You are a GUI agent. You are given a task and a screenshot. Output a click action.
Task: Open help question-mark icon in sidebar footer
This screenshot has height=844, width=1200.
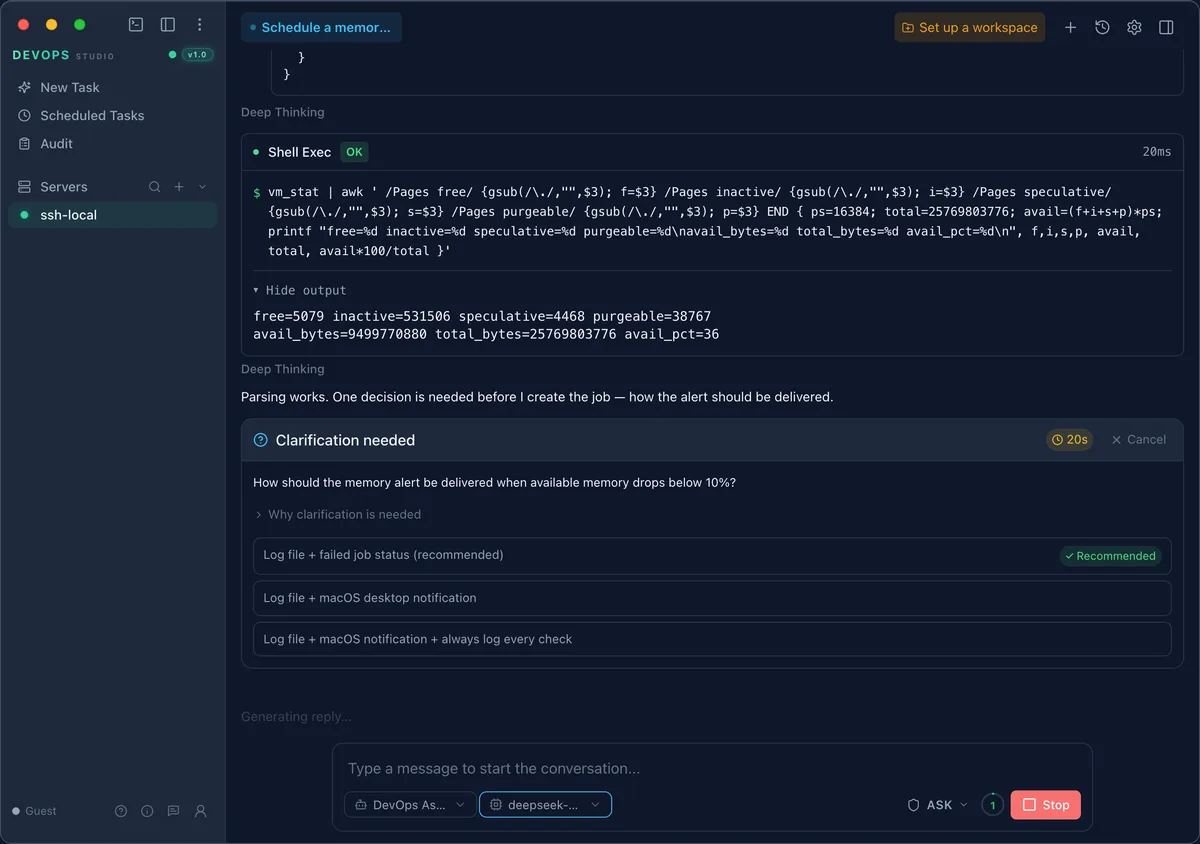pos(121,811)
